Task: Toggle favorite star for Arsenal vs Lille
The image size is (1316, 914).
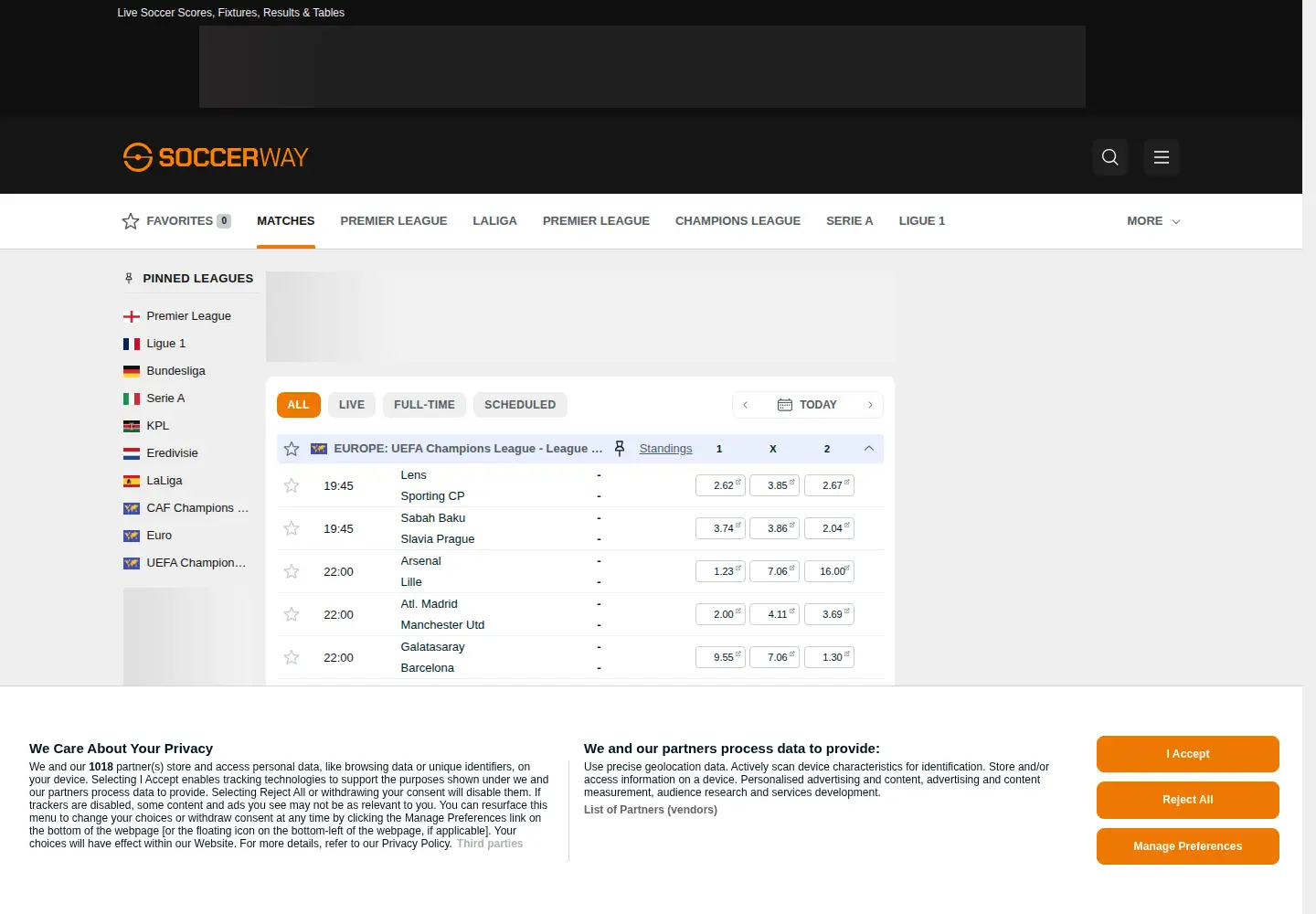Action: (x=292, y=571)
